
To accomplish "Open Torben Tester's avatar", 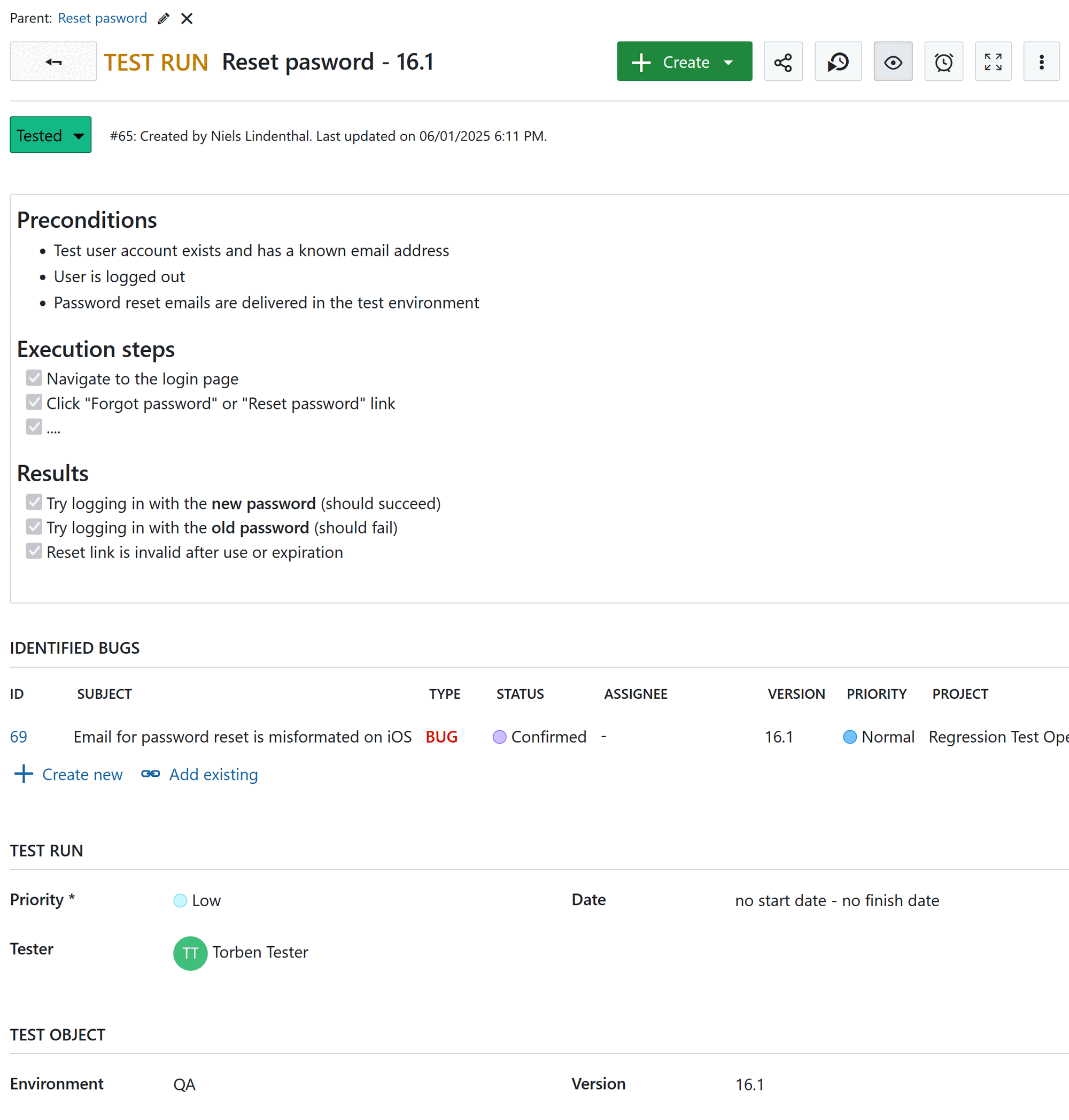I will (x=190, y=953).
